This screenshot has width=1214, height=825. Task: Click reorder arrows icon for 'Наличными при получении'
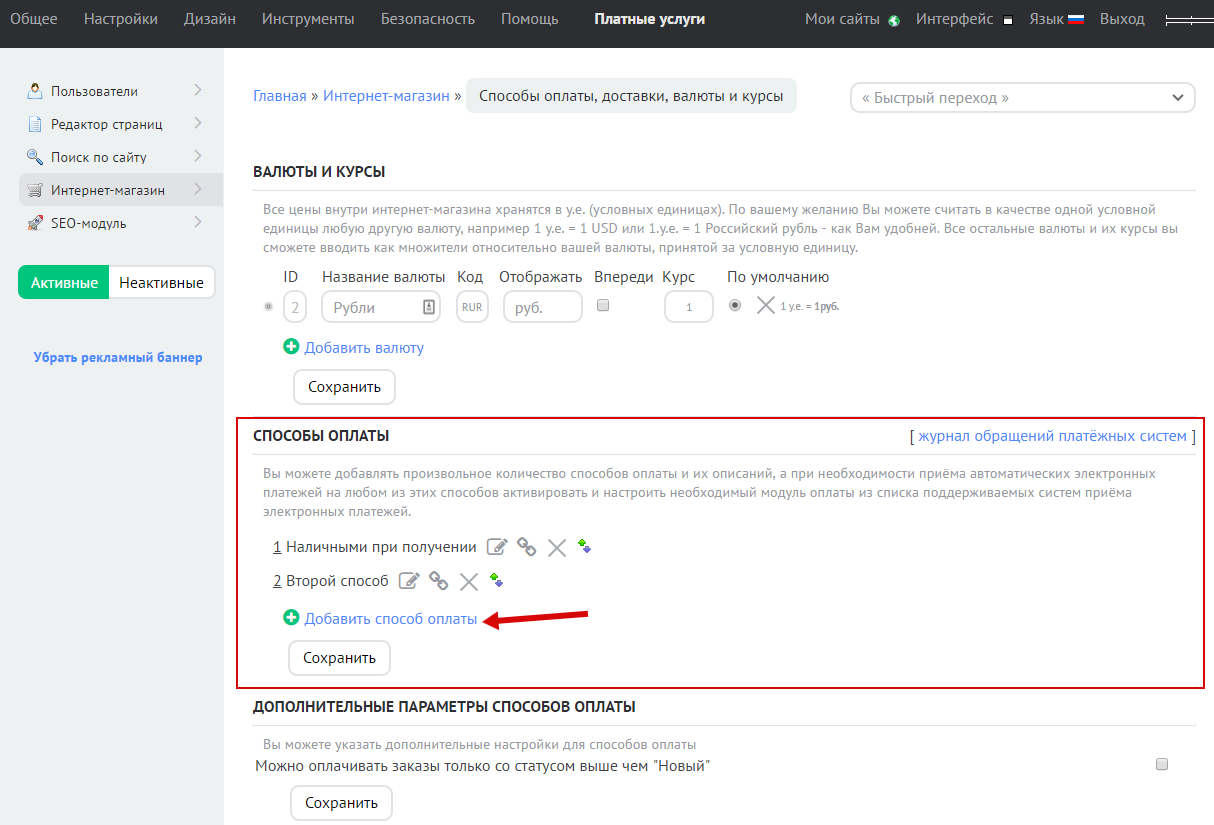coord(585,546)
